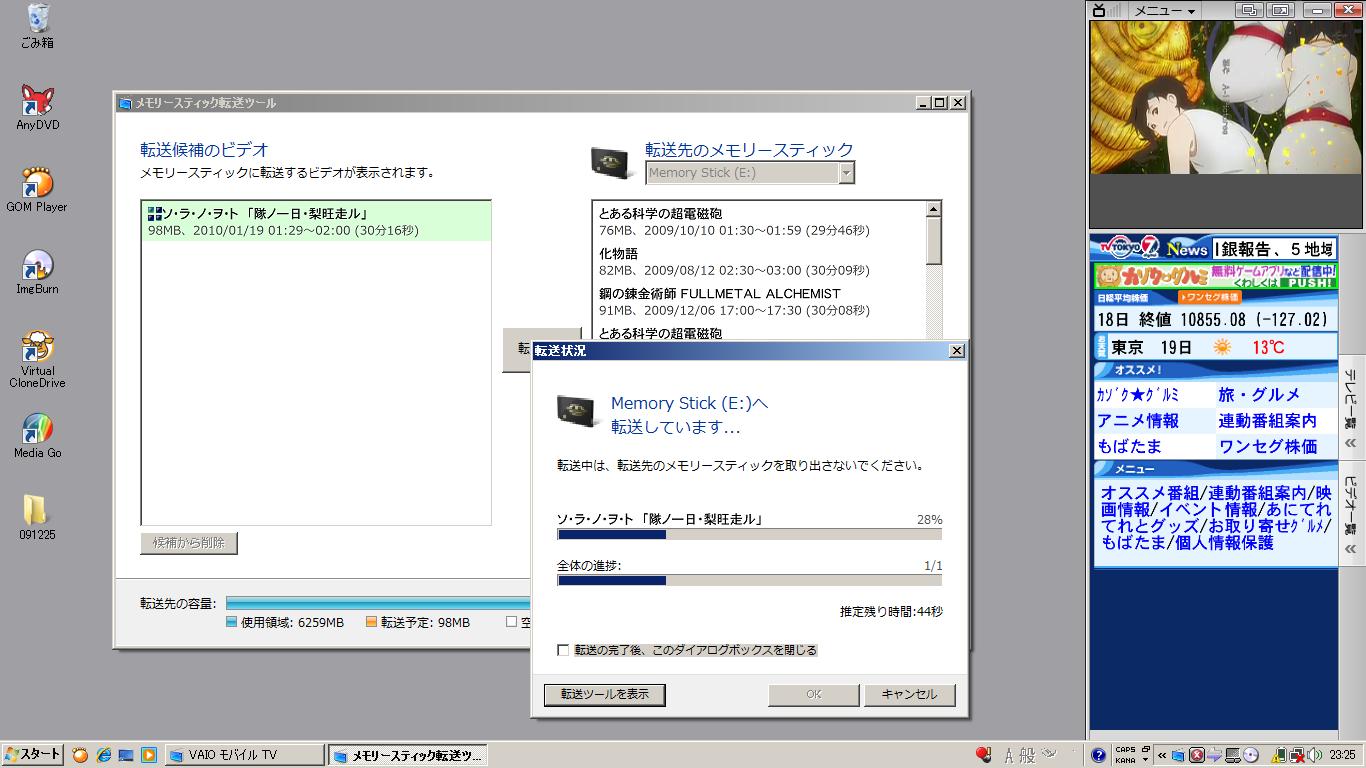Select the ImgBurn desktop icon
1366x768 pixels.
(x=37, y=271)
